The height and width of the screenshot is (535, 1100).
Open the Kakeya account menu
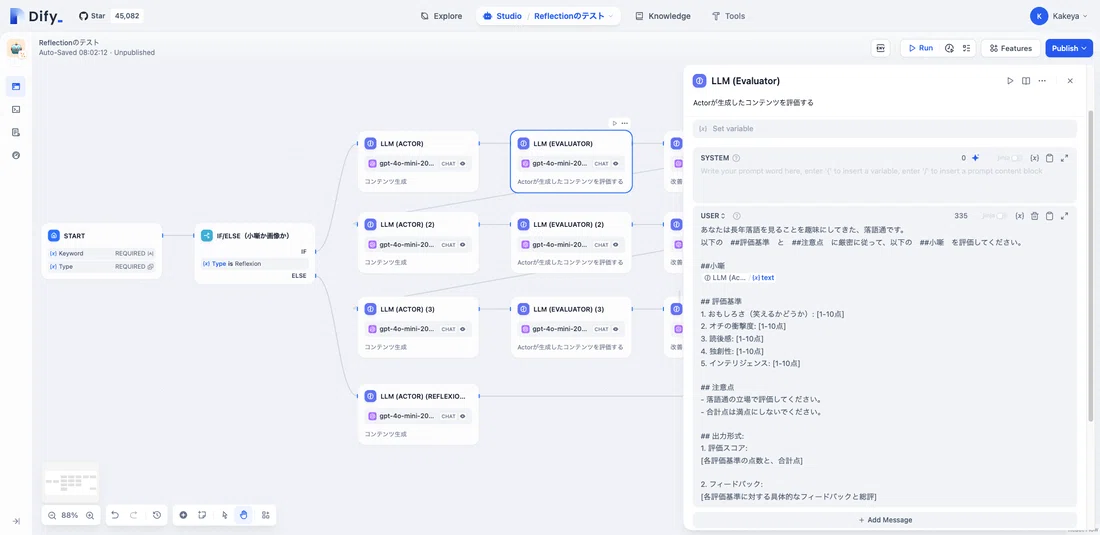tap(1059, 15)
